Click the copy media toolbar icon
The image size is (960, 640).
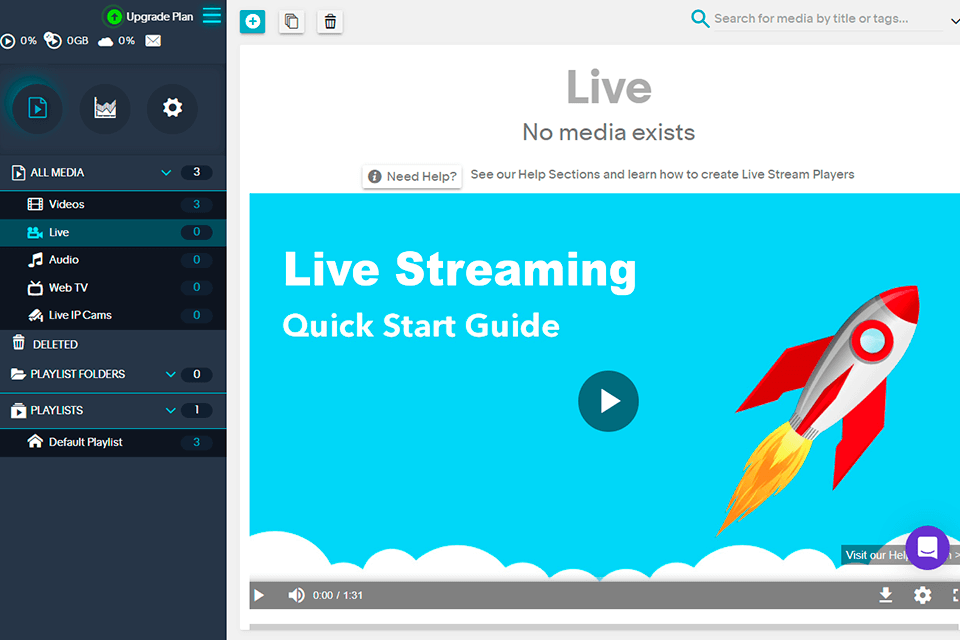(291, 22)
